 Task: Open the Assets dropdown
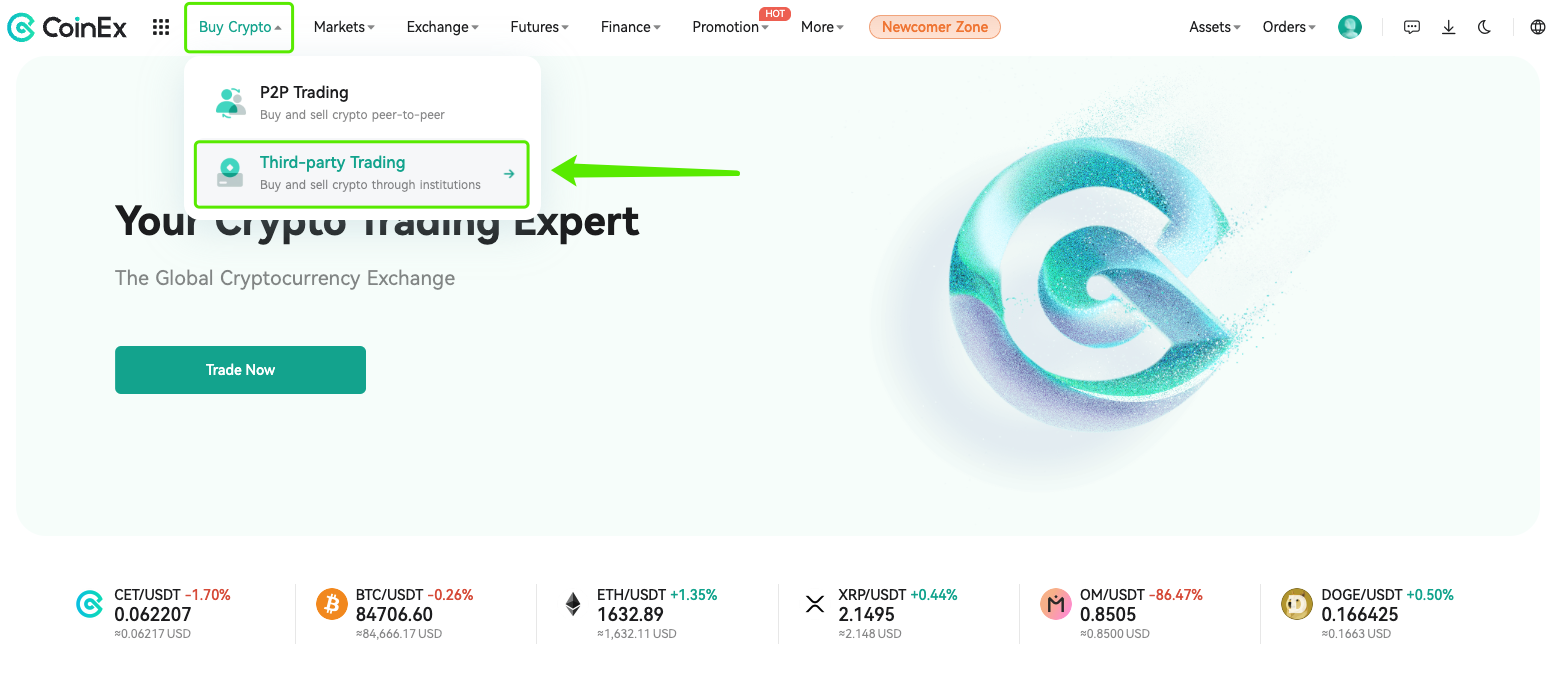[1214, 27]
